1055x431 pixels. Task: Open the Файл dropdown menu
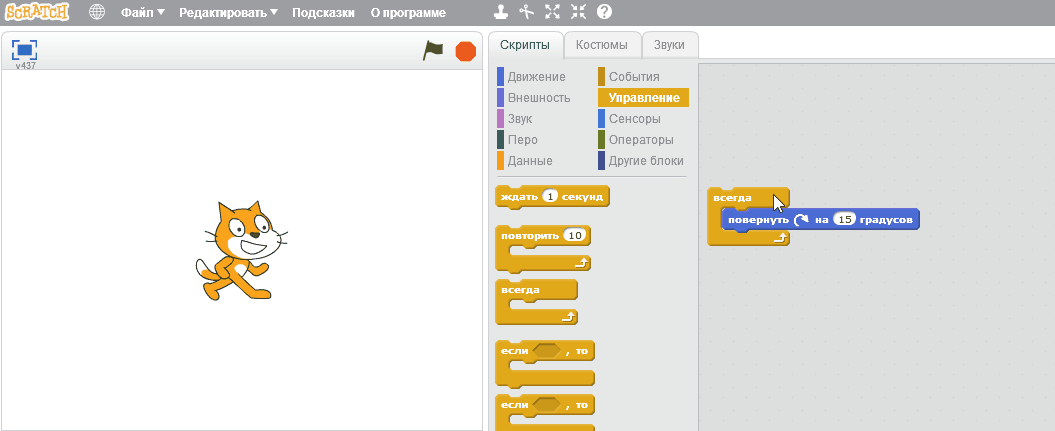click(142, 14)
